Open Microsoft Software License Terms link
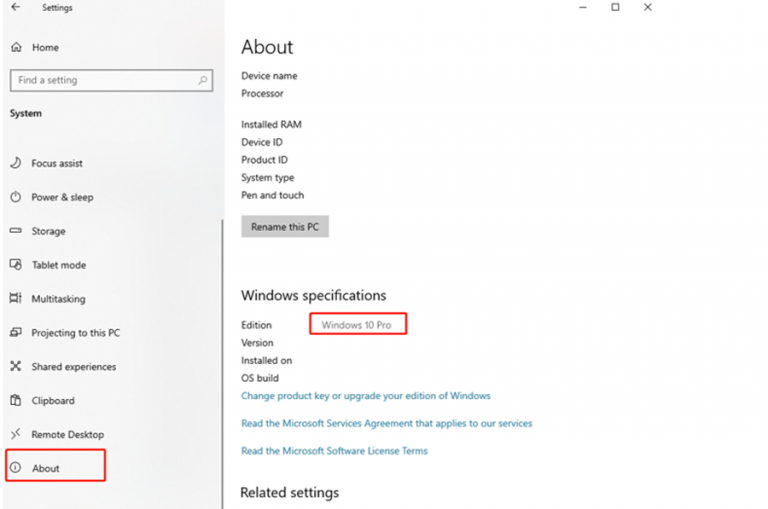768x509 pixels. (334, 451)
